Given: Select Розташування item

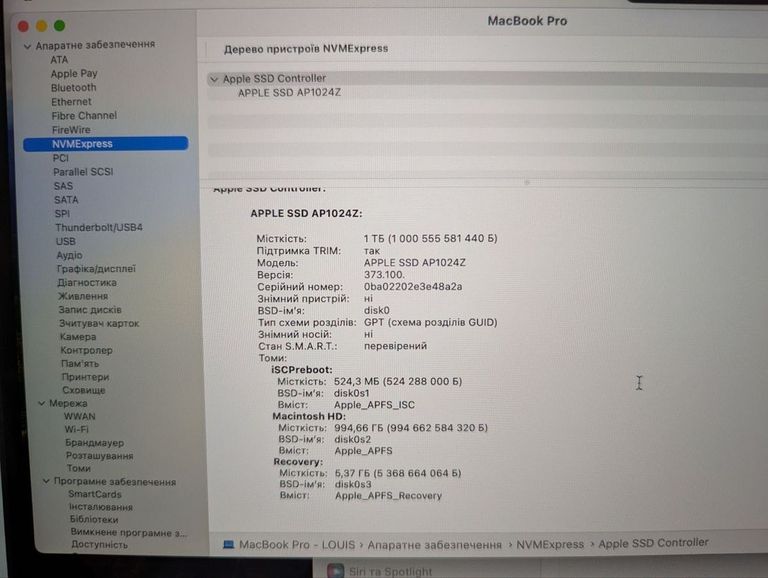Looking at the screenshot, I should 99,456.
